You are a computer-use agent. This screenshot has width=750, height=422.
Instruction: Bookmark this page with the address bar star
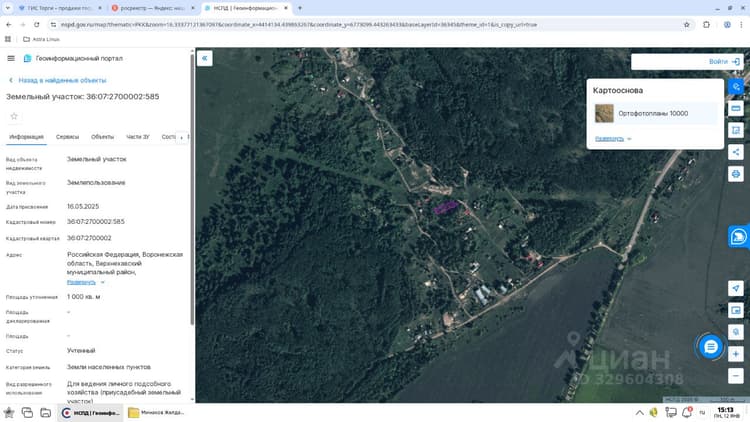[687, 24]
